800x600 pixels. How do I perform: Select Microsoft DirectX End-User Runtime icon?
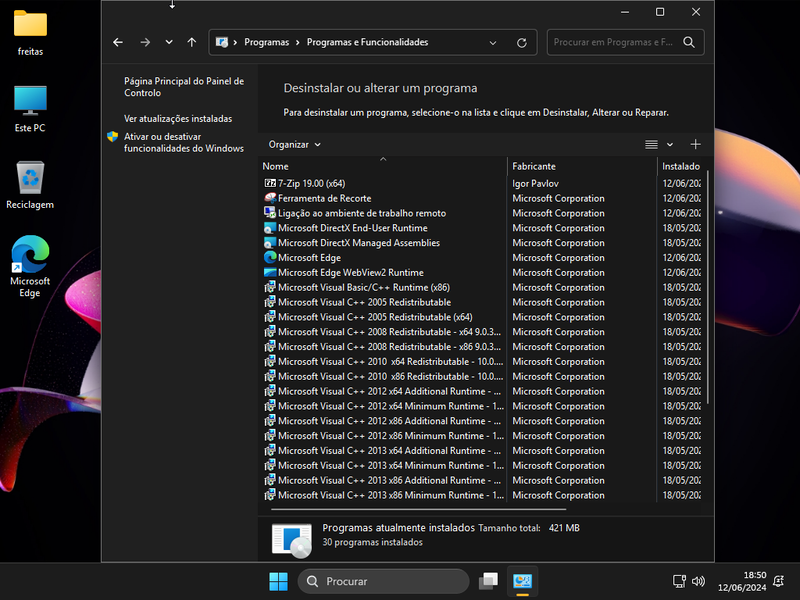coord(270,228)
